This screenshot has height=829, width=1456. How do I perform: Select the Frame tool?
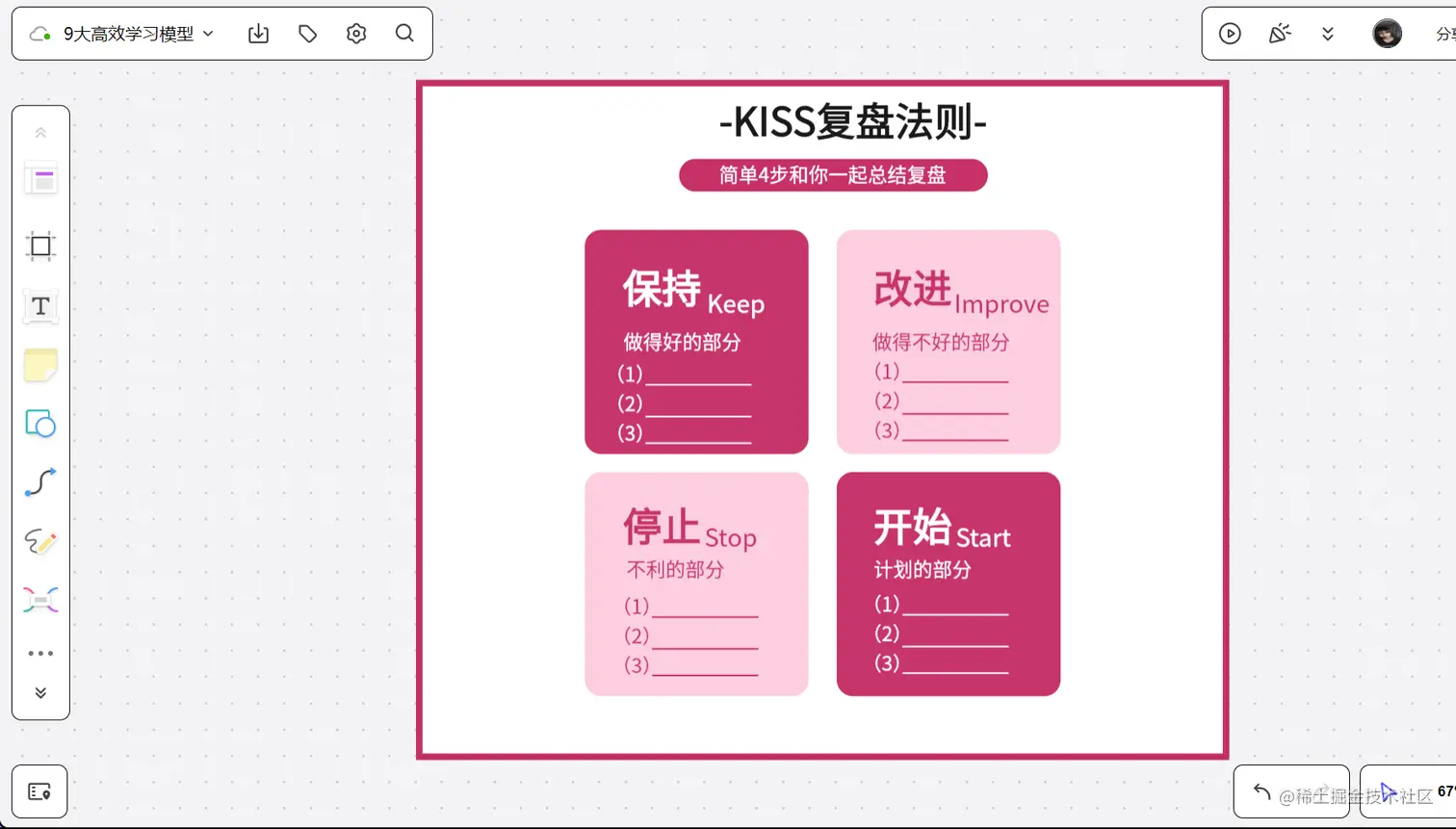40,245
